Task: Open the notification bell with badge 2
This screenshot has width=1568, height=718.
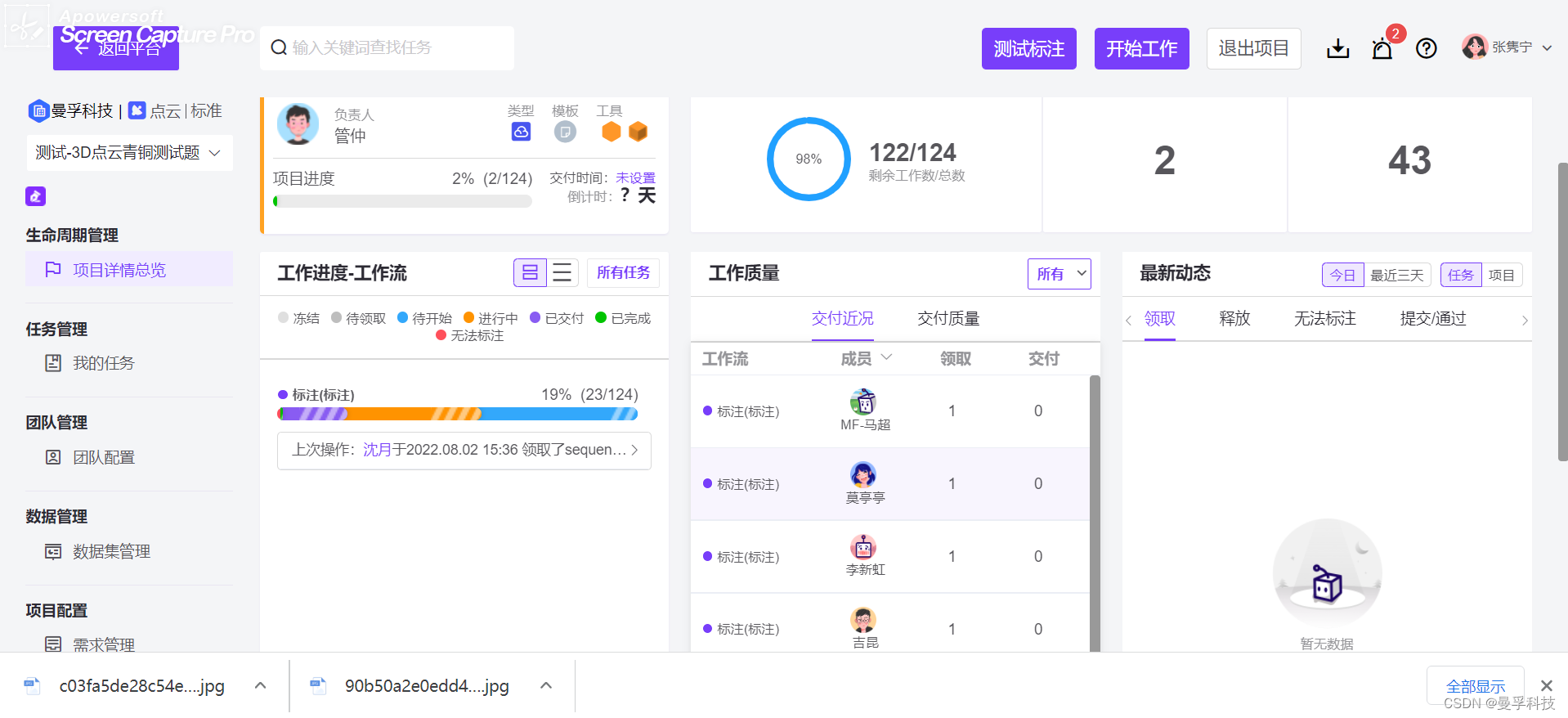Action: click(x=1382, y=49)
